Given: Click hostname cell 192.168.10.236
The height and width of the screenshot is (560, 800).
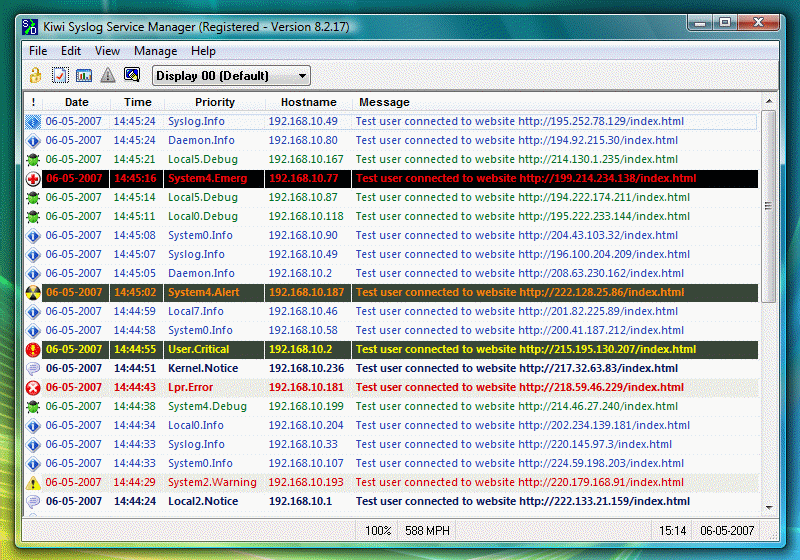Looking at the screenshot, I should coord(306,368).
